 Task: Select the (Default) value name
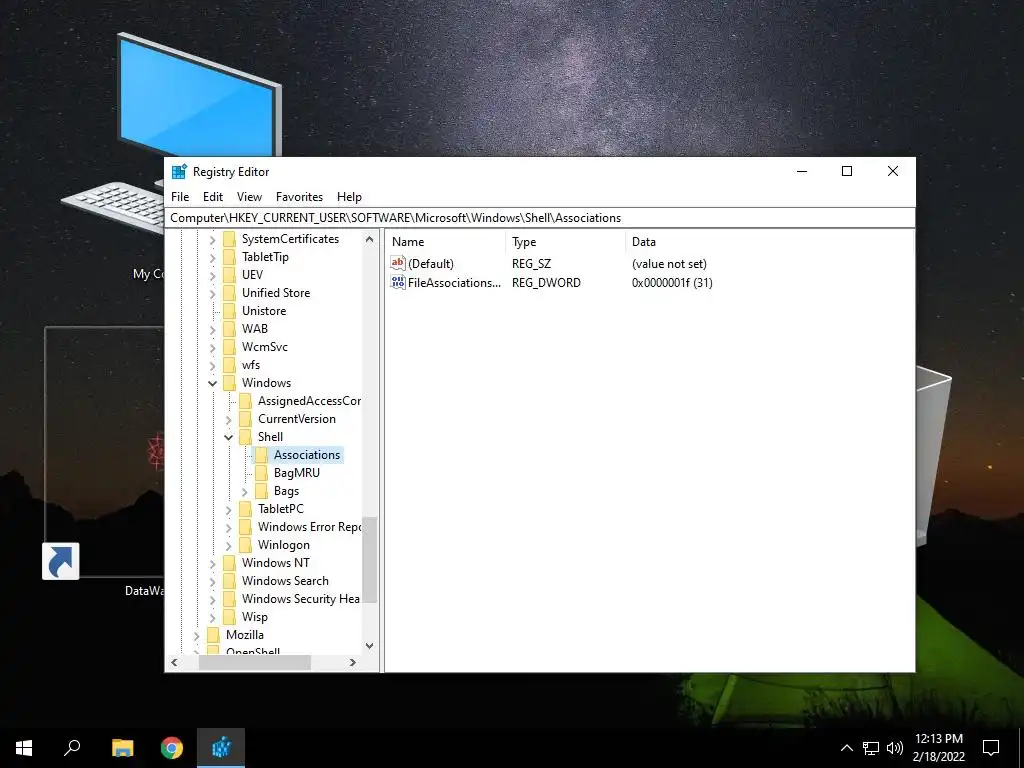point(430,264)
